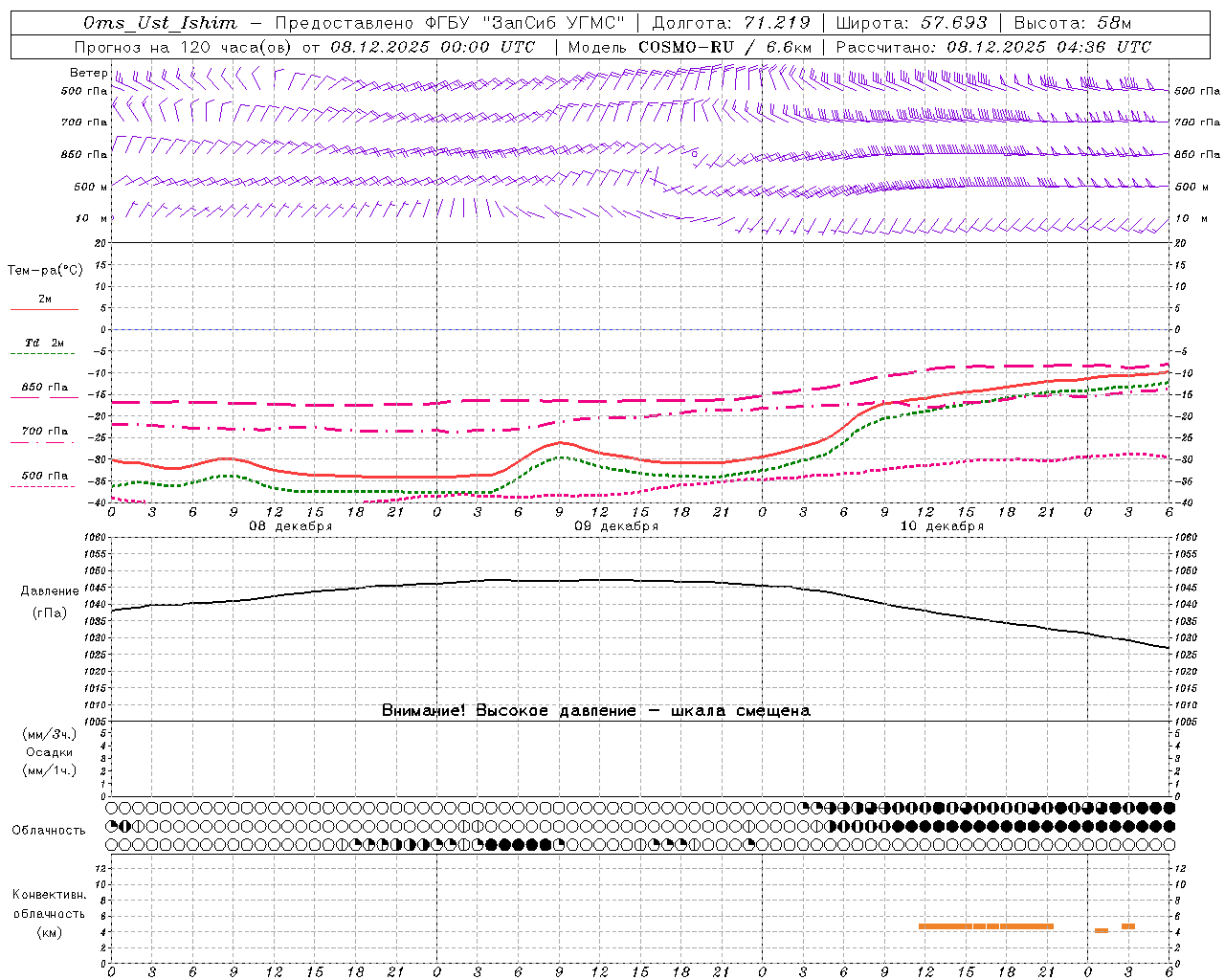Click the (км) unit label under Конвективн. облачность

click(x=49, y=932)
